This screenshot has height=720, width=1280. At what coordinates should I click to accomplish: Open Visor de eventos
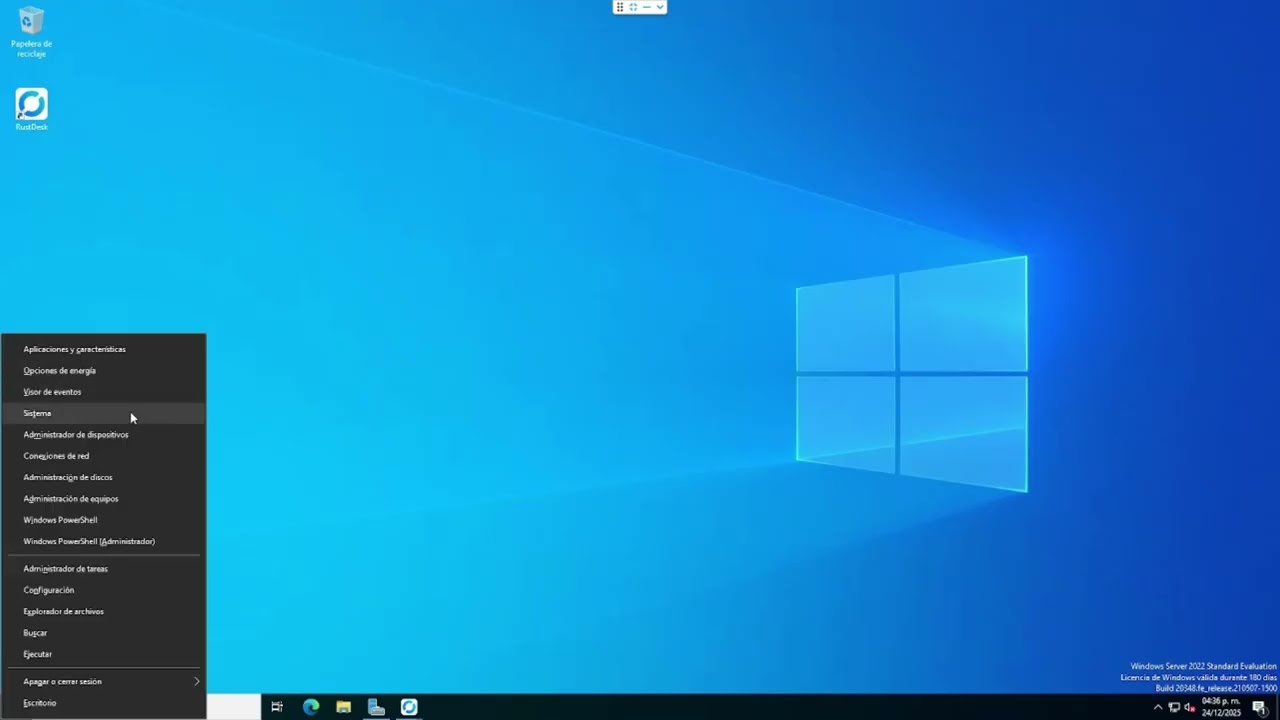(104, 392)
